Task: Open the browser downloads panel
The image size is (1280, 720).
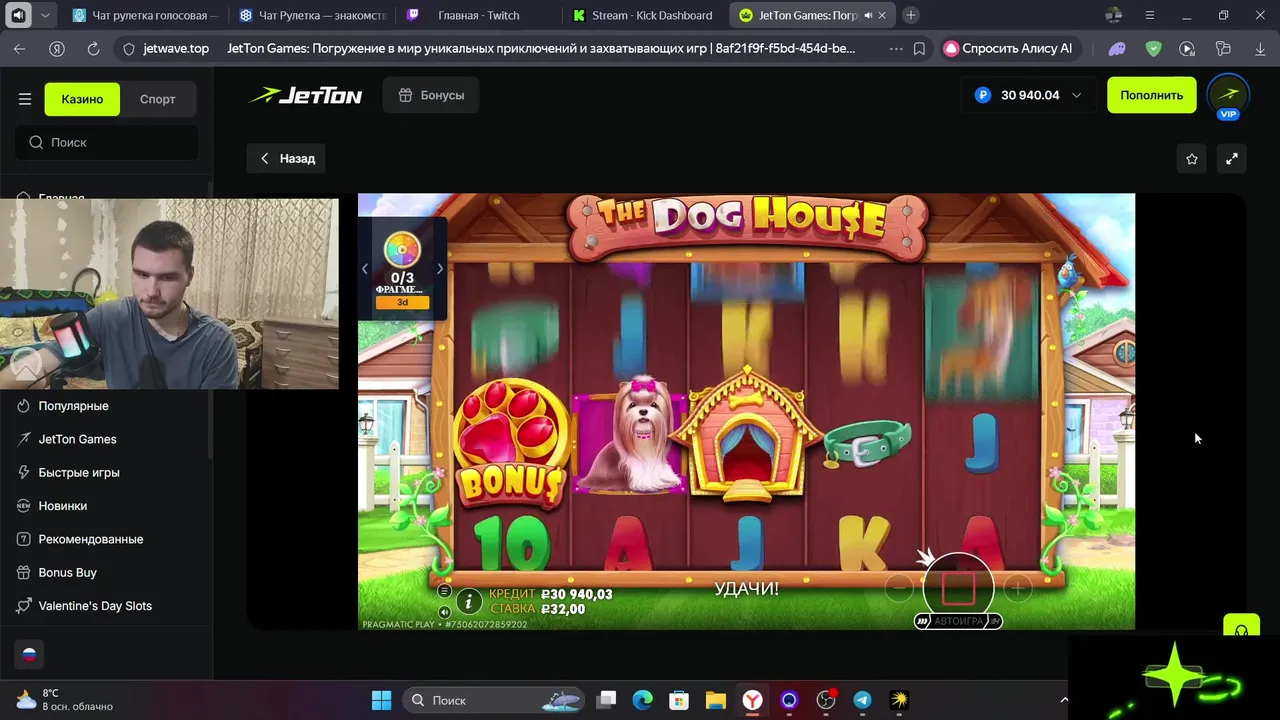Action: [1259, 48]
